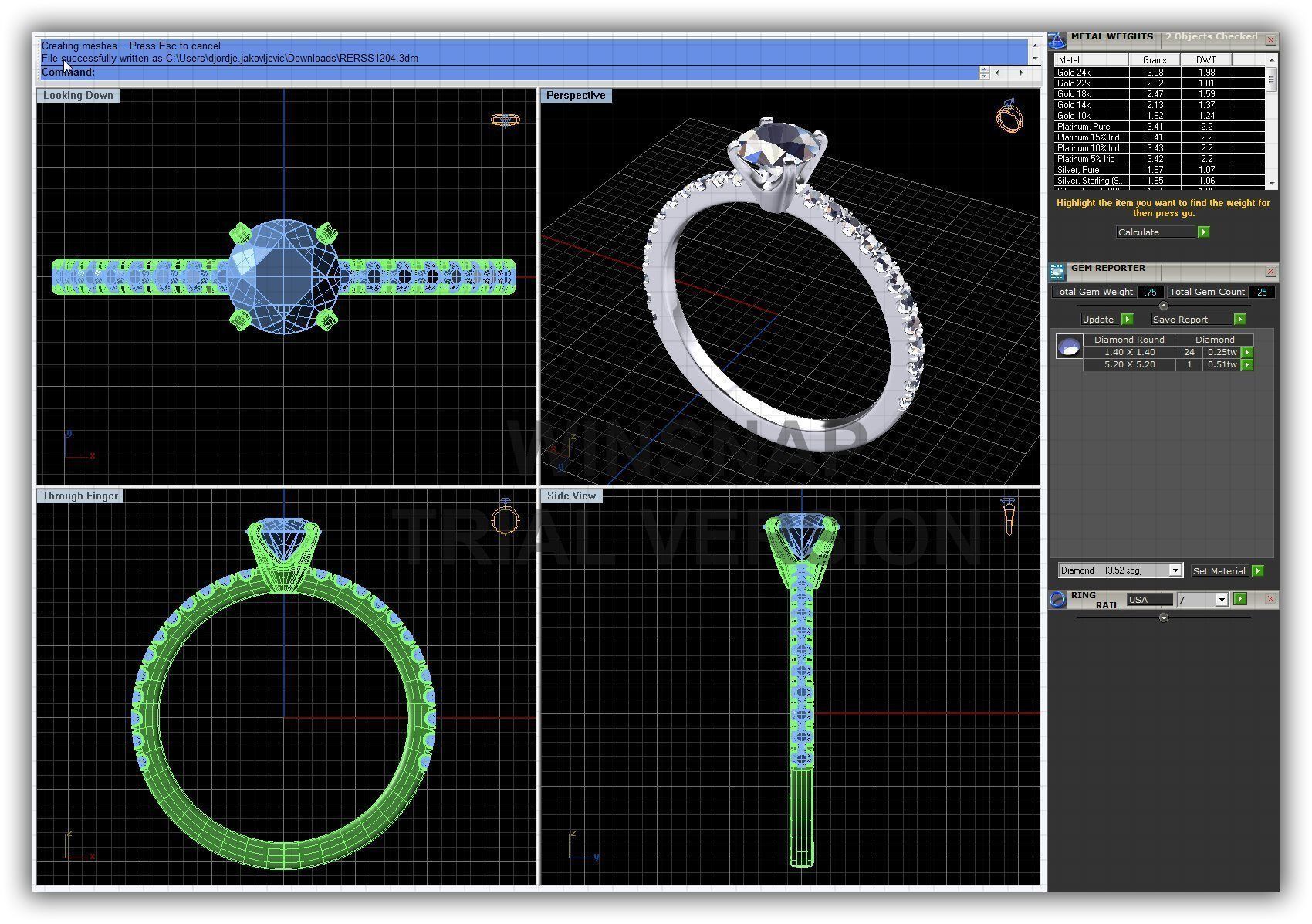1312x924 pixels.
Task: Click the command line right scroll arrow
Action: click(x=1021, y=73)
